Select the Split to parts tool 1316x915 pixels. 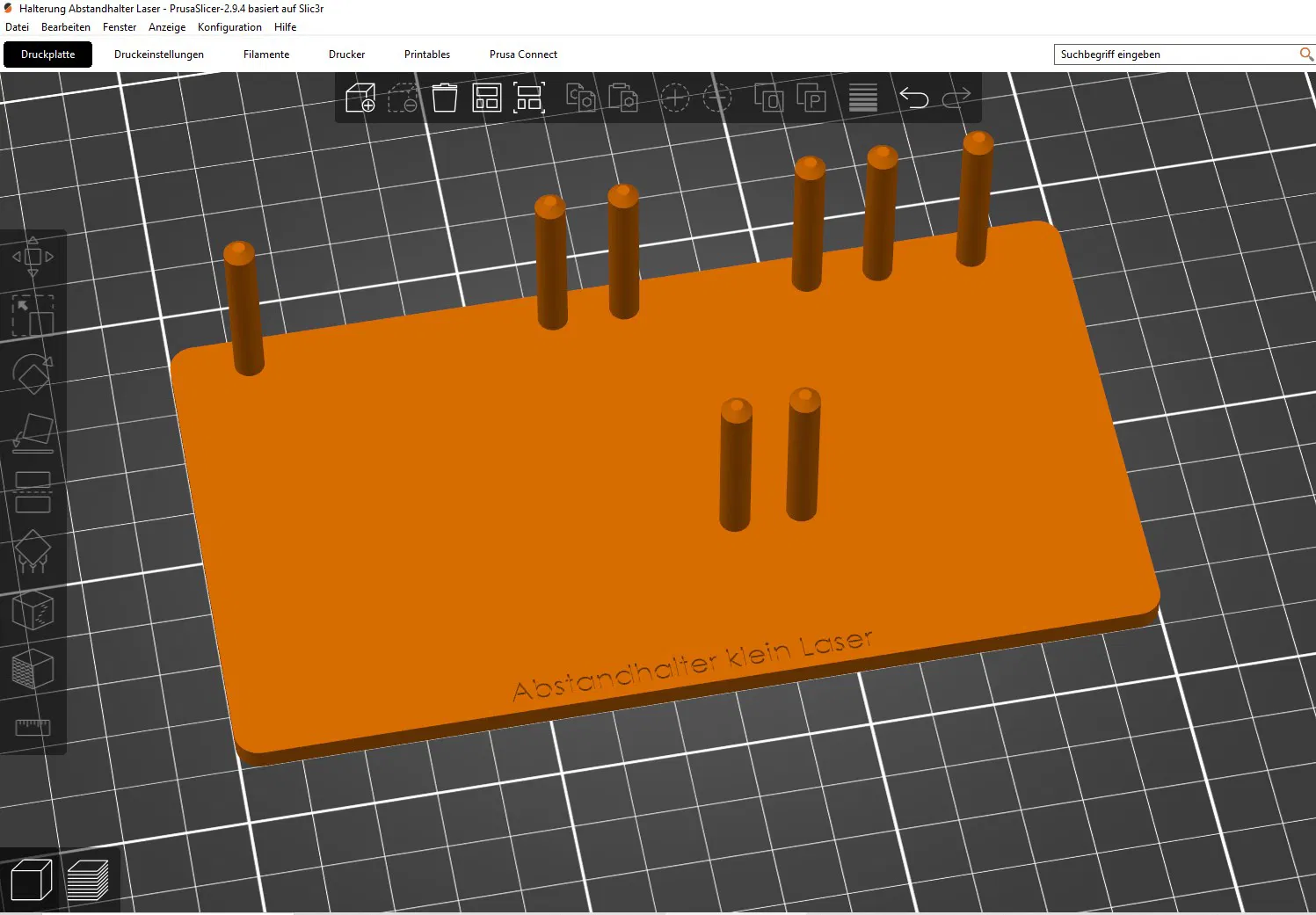811,98
